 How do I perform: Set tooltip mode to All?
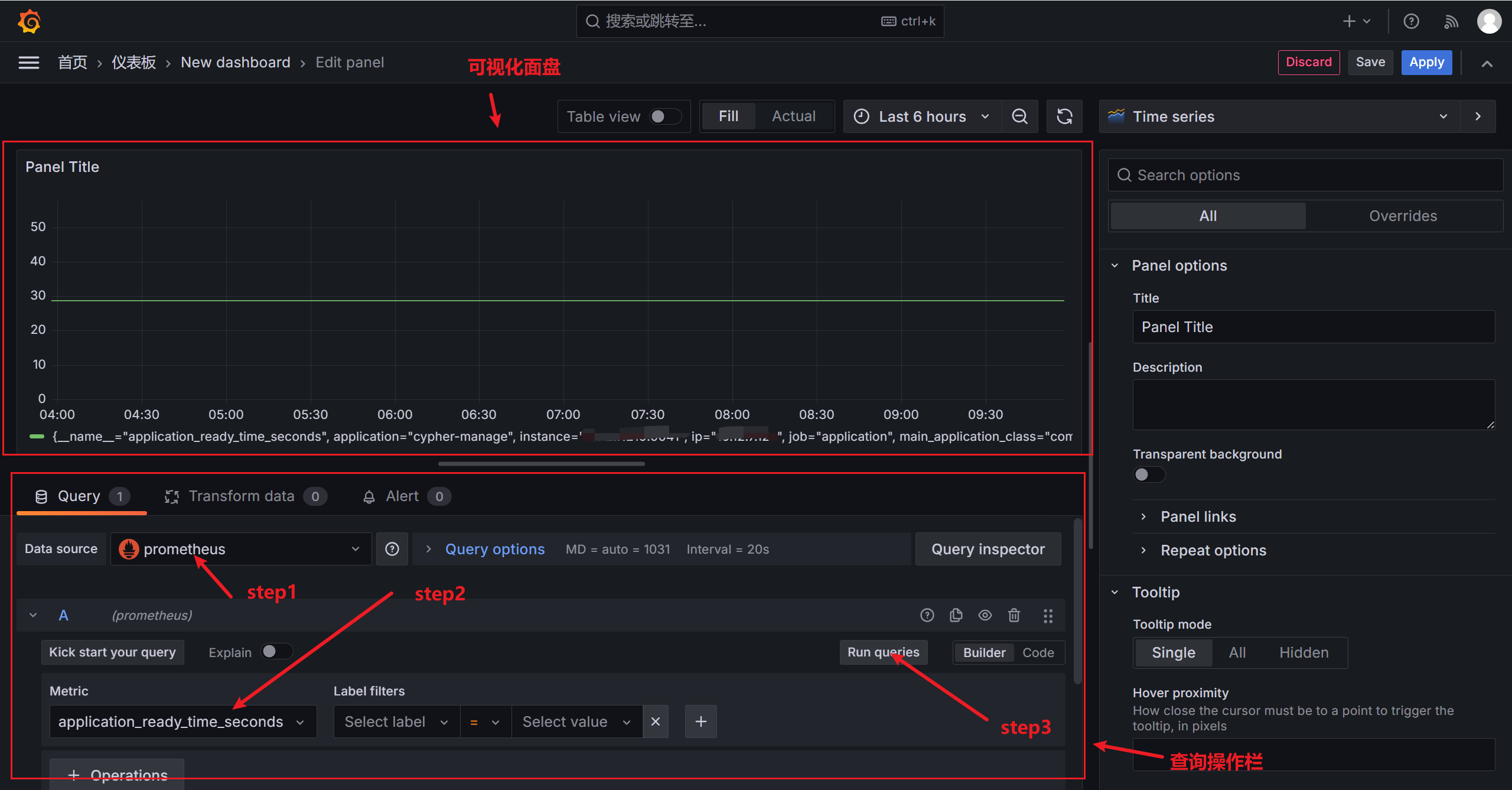pyautogui.click(x=1237, y=652)
